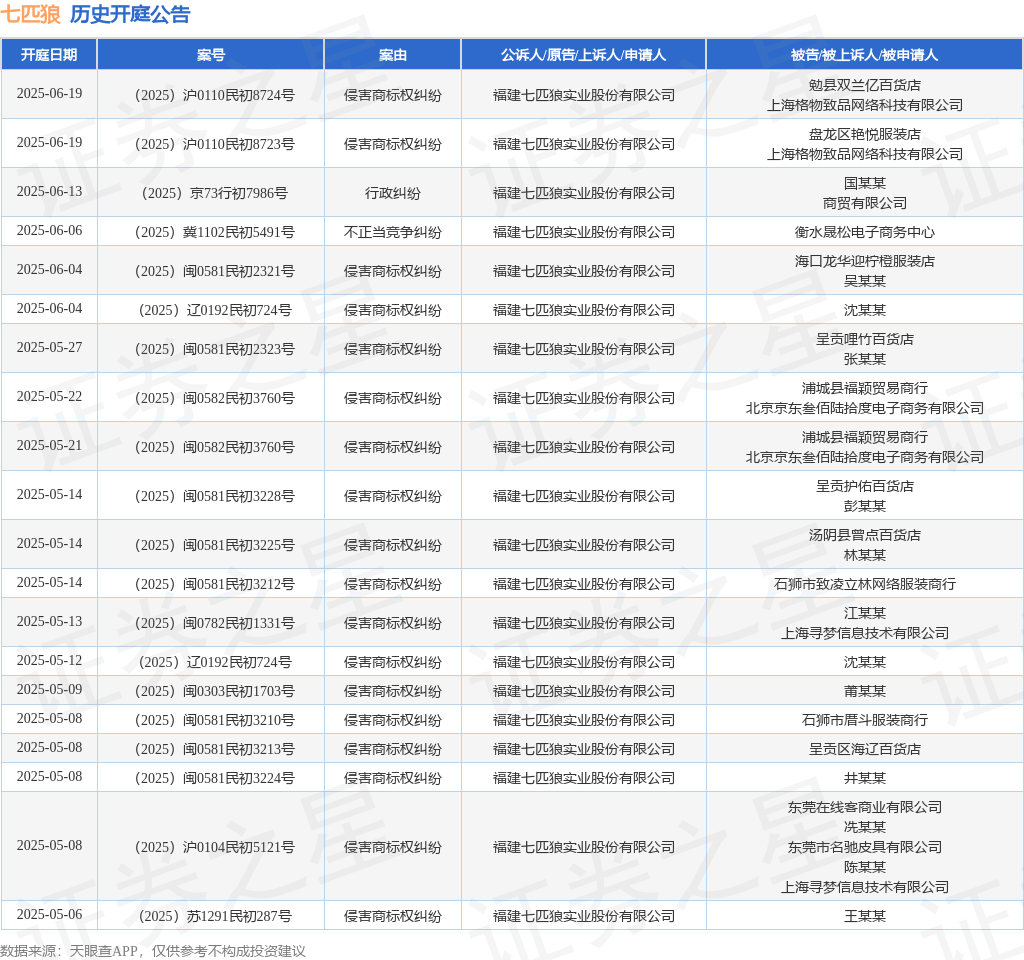The height and width of the screenshot is (960, 1024).
Task: Click case number 闽0303民初1703号
Action: (x=215, y=692)
